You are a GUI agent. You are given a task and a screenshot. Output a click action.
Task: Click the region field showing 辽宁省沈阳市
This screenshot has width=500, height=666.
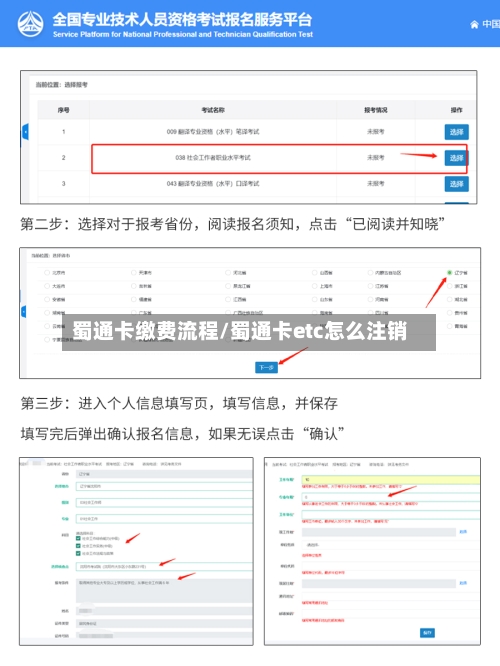(x=164, y=486)
